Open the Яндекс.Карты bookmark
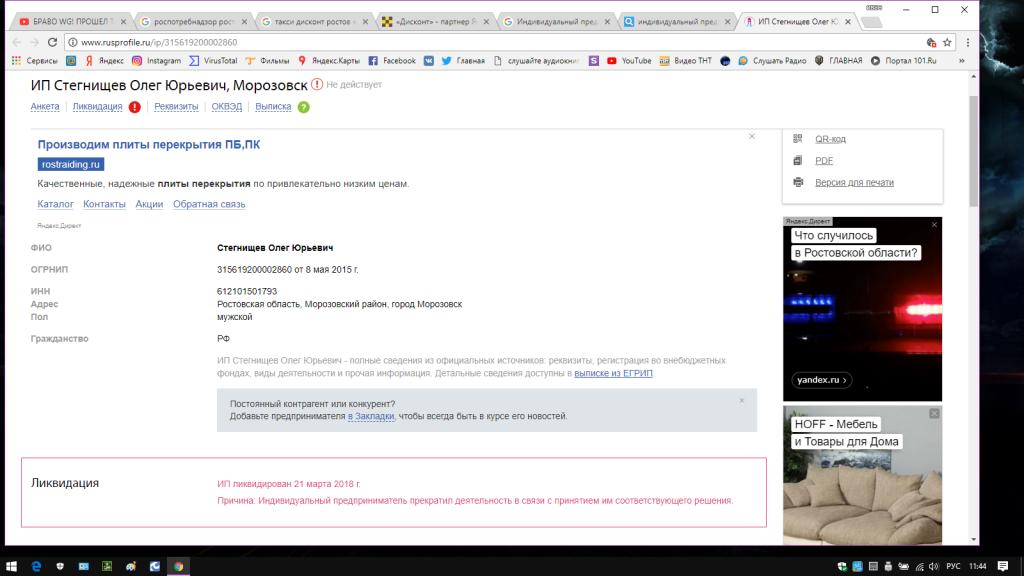The image size is (1024, 576). (328, 61)
